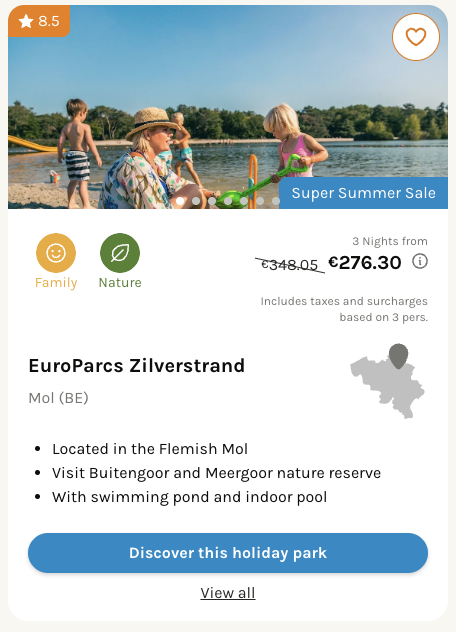The height and width of the screenshot is (632, 456).
Task: Click the price info icon
Action: (x=420, y=261)
